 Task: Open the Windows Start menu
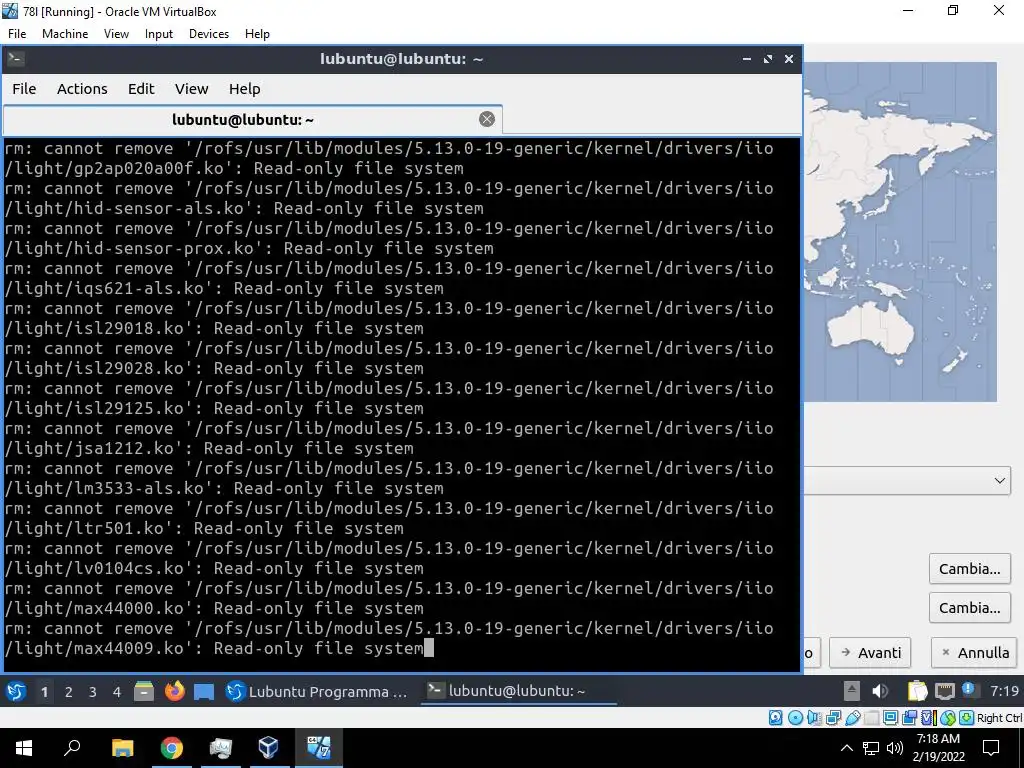(24, 748)
